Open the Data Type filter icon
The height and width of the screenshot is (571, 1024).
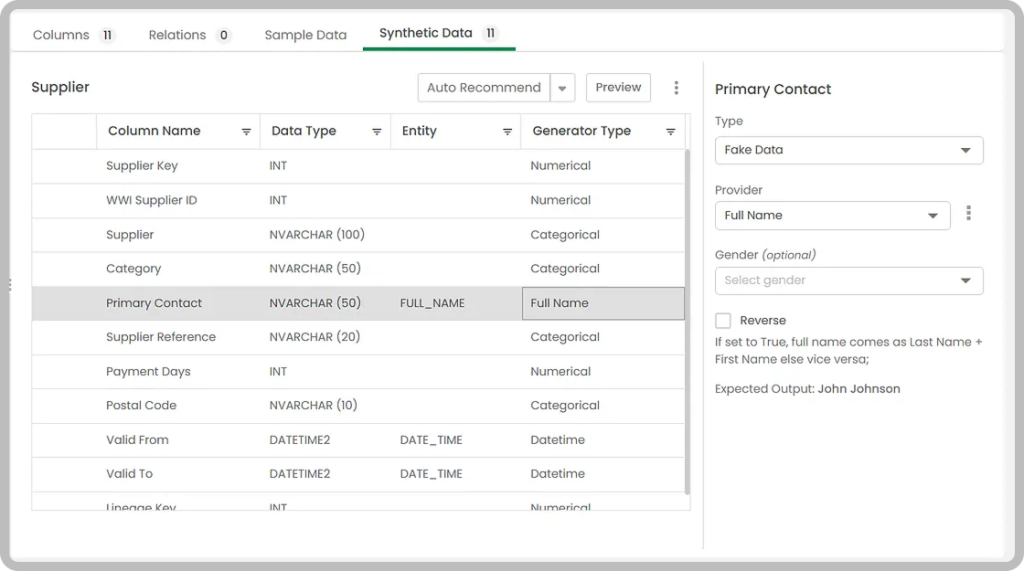(377, 131)
